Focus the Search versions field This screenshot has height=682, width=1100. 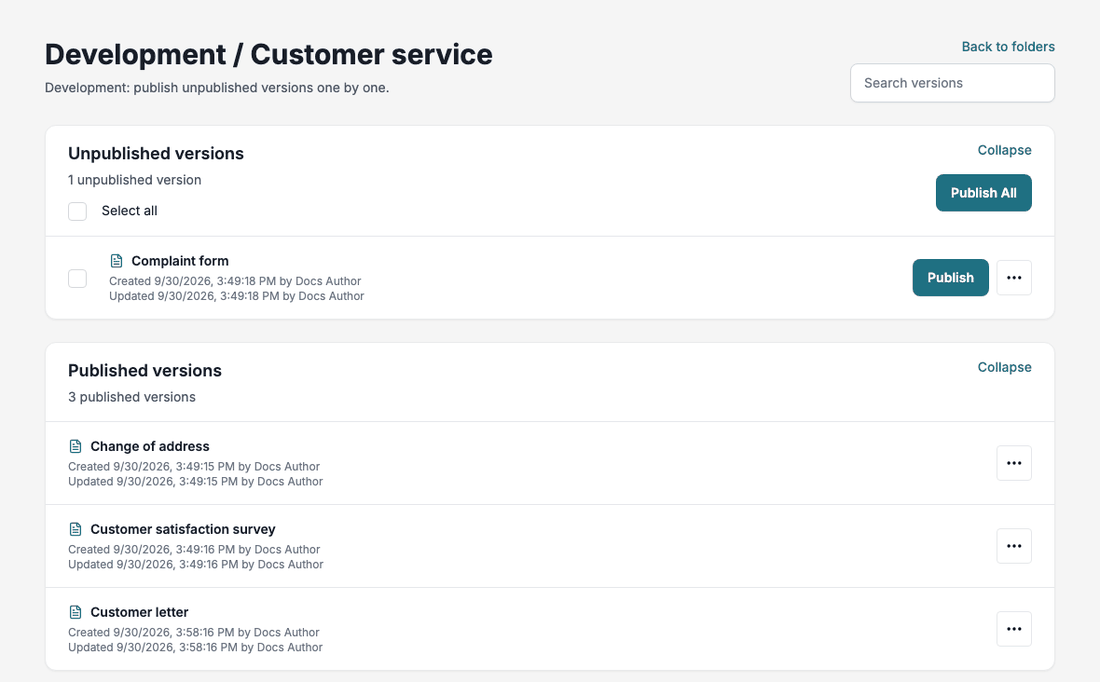[x=952, y=83]
